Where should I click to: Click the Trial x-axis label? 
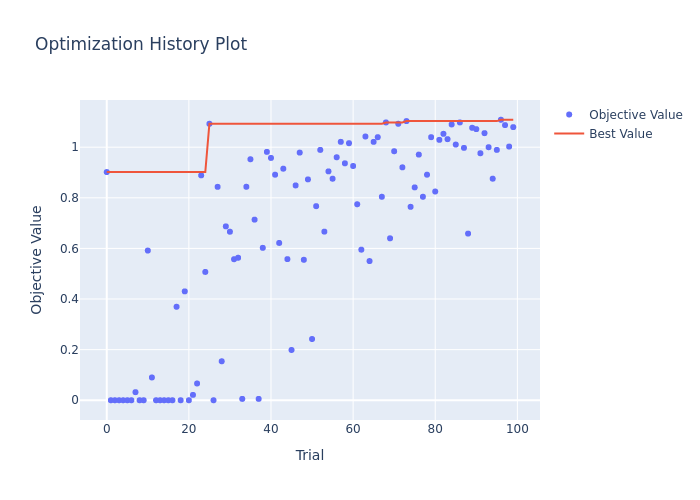(x=309, y=456)
